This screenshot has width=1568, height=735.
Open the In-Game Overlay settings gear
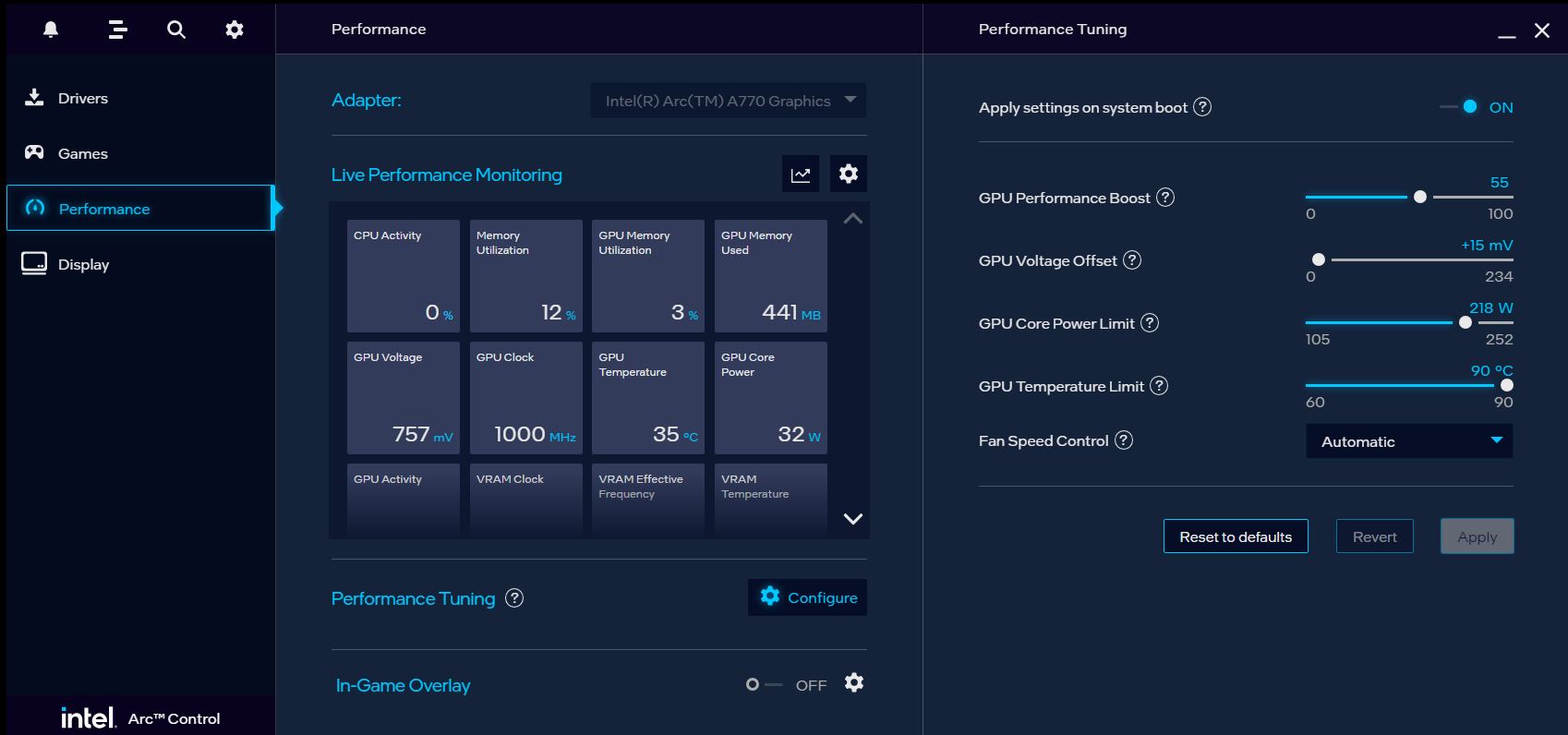tap(854, 683)
